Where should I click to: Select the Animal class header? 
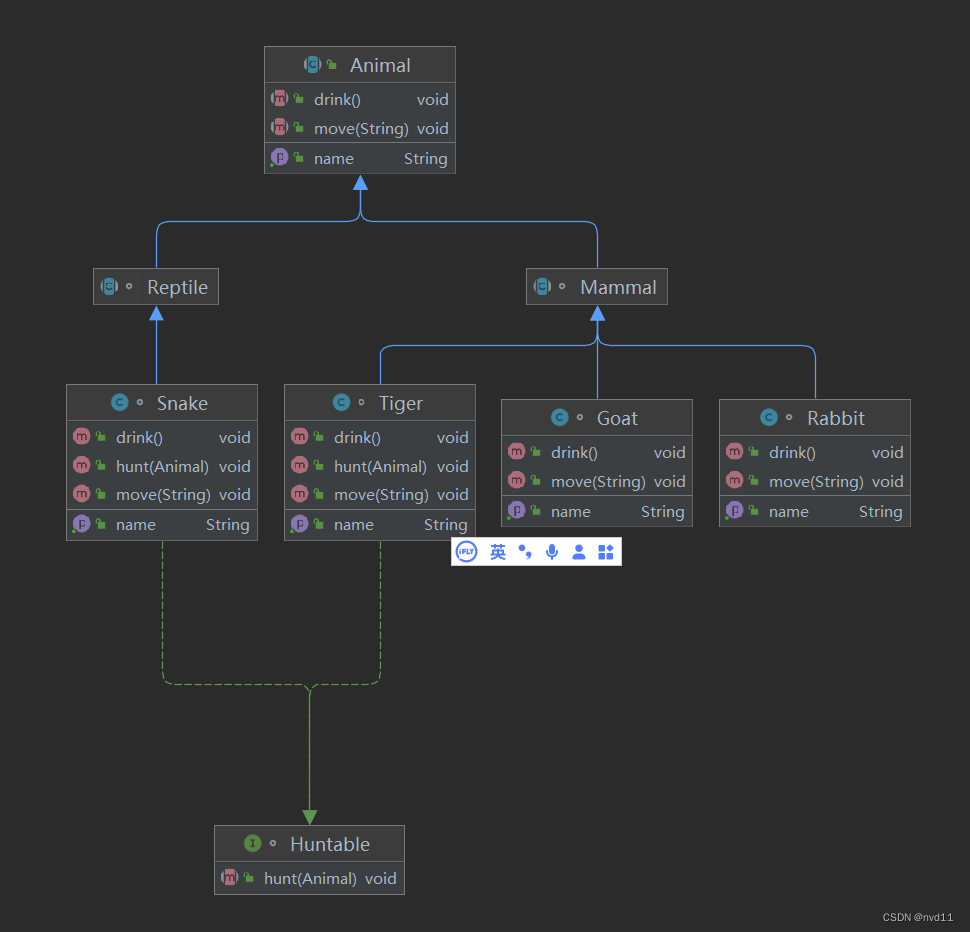point(360,65)
